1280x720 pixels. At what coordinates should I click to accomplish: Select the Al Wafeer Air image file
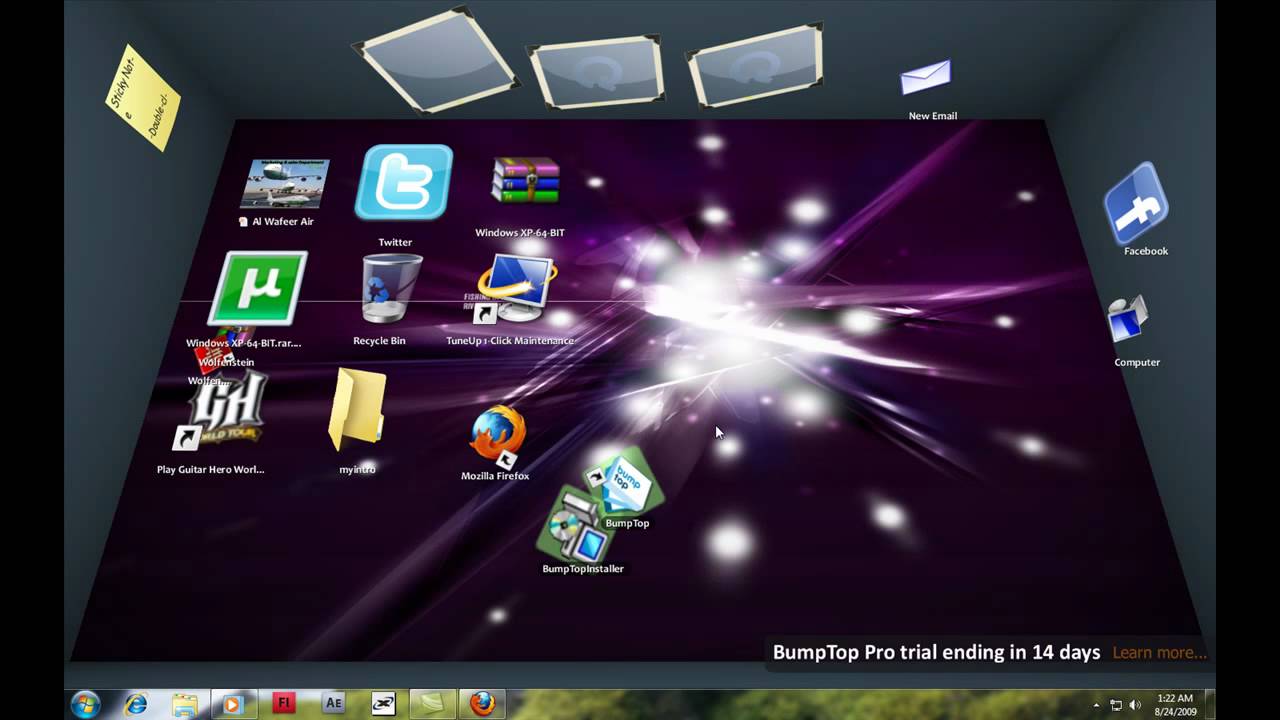click(284, 184)
